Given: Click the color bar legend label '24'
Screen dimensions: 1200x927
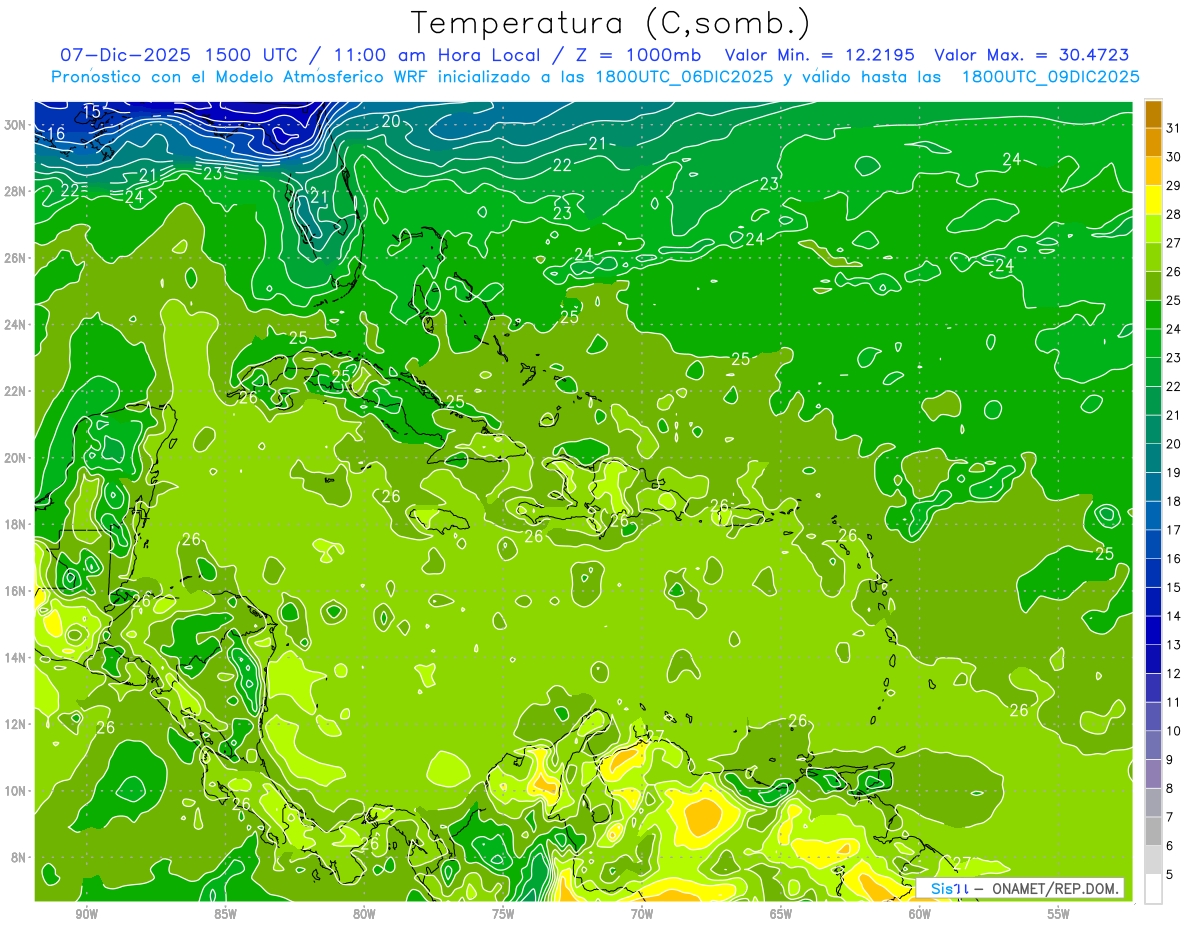Looking at the screenshot, I should pos(1173,329).
